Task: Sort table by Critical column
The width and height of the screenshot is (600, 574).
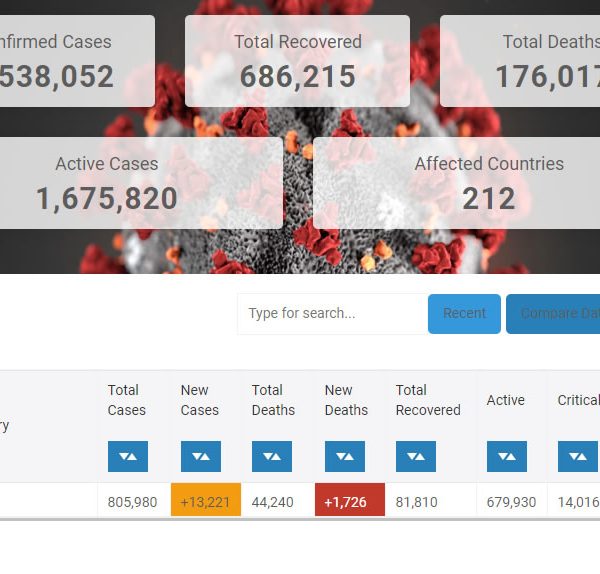Action: click(577, 456)
